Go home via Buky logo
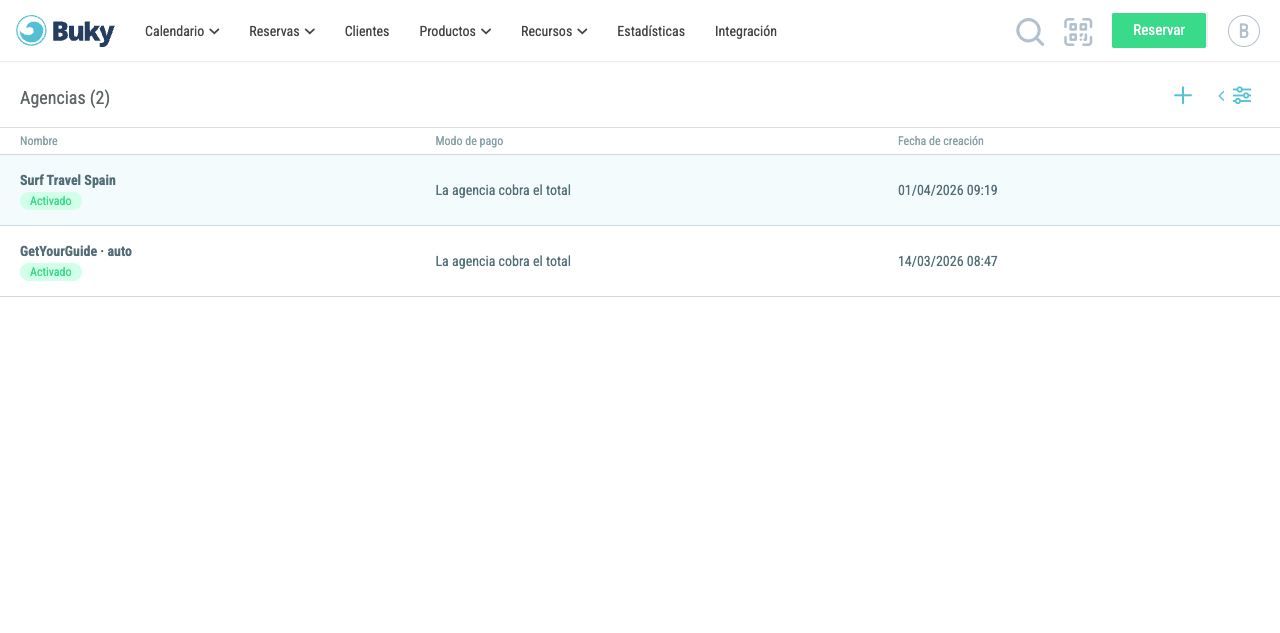The width and height of the screenshot is (1280, 633). tap(65, 31)
